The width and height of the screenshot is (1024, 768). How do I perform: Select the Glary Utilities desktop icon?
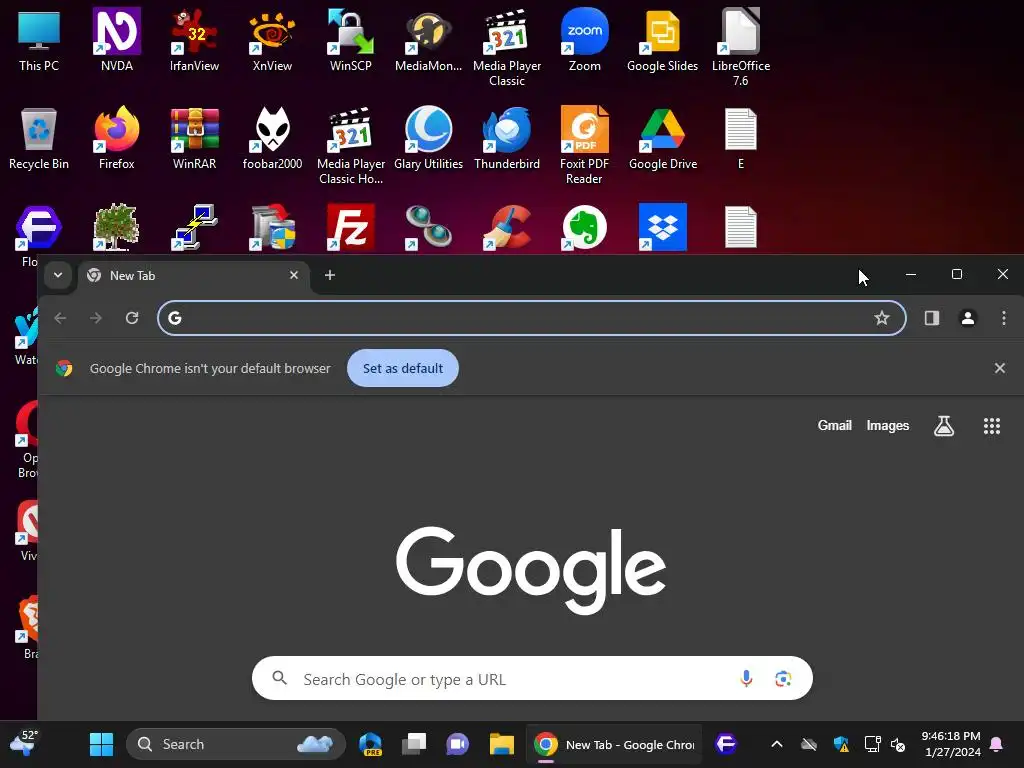(428, 138)
